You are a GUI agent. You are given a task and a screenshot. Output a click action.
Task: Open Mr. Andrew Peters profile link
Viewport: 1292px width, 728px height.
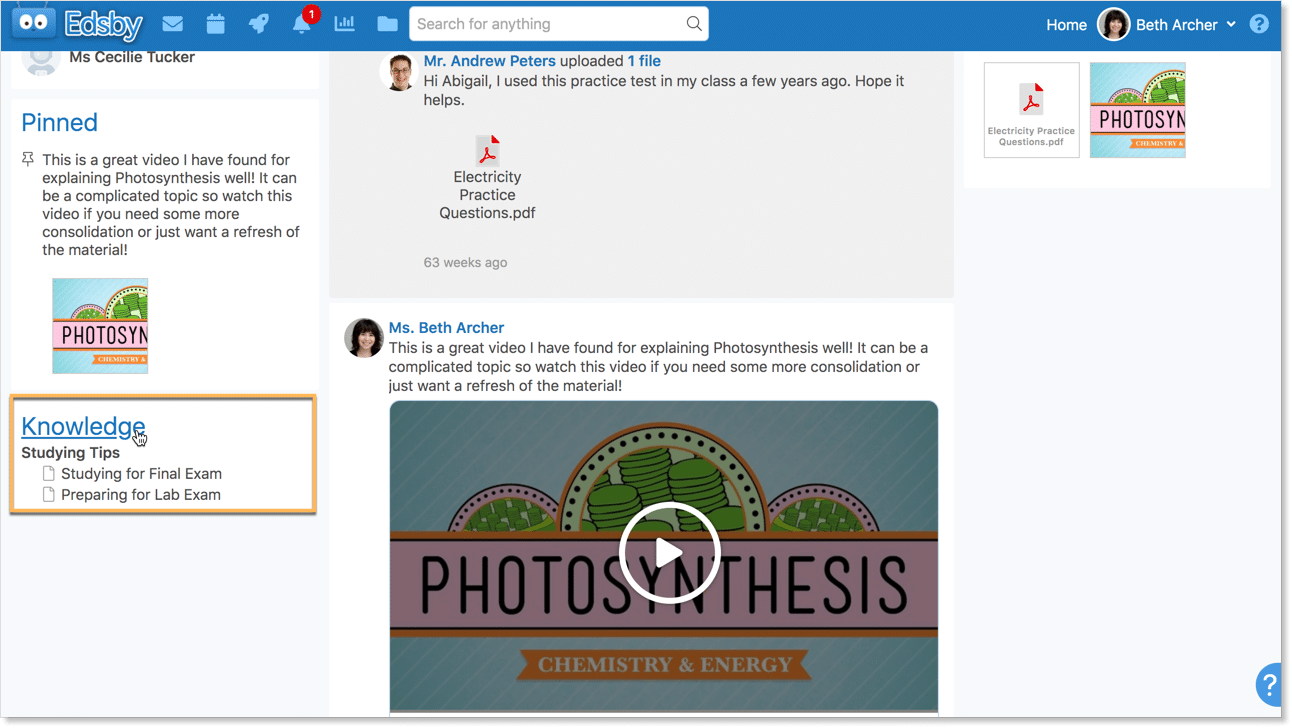(x=489, y=61)
